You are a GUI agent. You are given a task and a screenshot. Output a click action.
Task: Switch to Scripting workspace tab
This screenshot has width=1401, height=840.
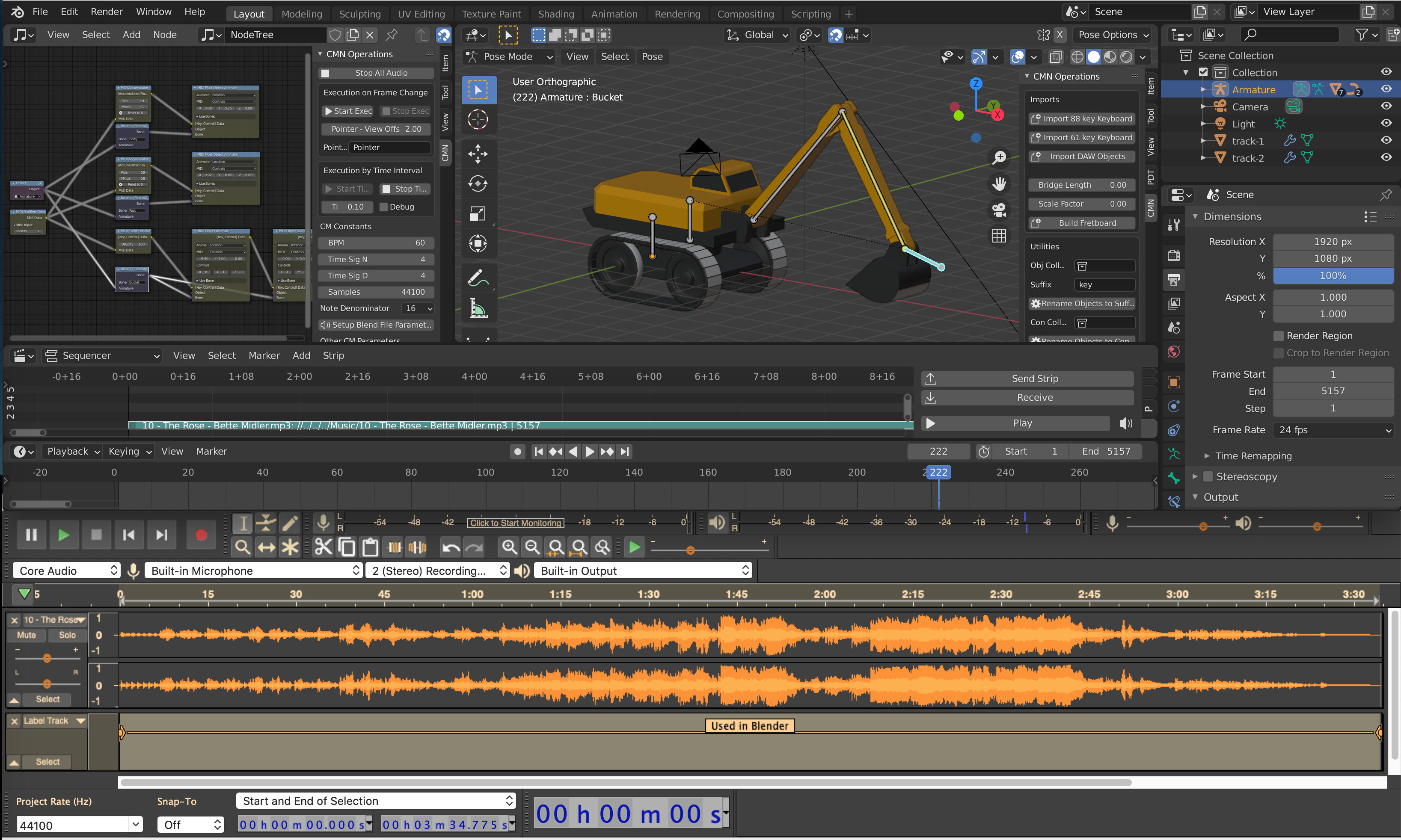[810, 14]
